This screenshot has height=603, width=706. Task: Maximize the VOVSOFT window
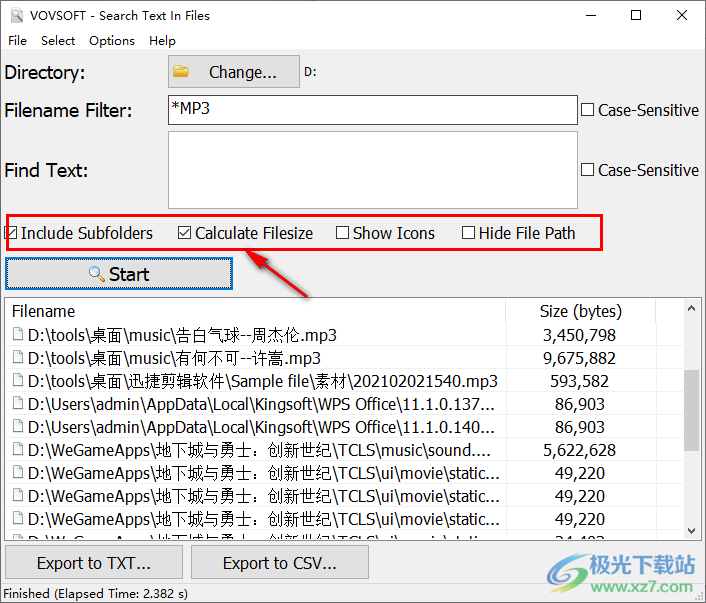(636, 15)
